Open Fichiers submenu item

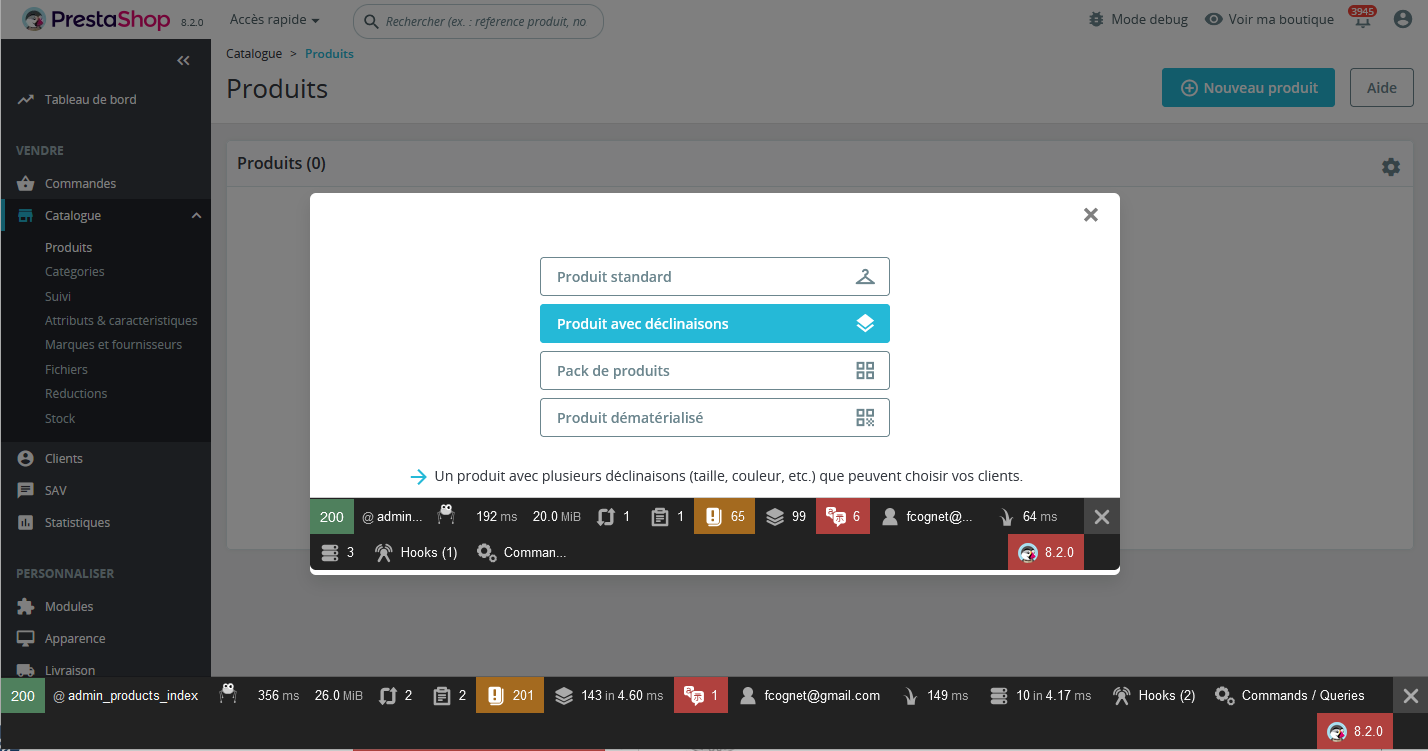(x=66, y=369)
